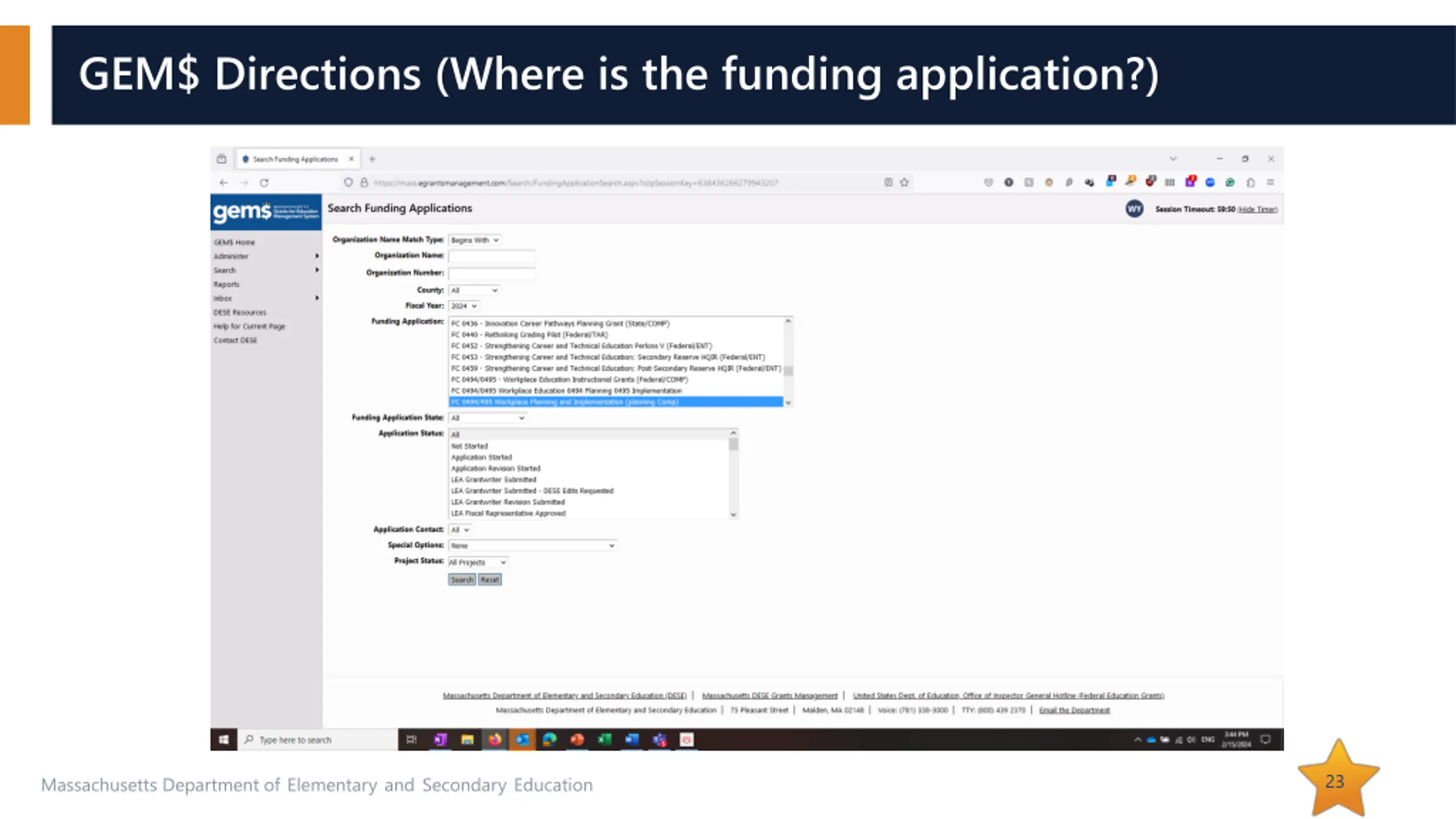Viewport: 1456px width, 819px height.
Task: Go to GEM$ Home in the sidebar
Action: click(x=234, y=242)
